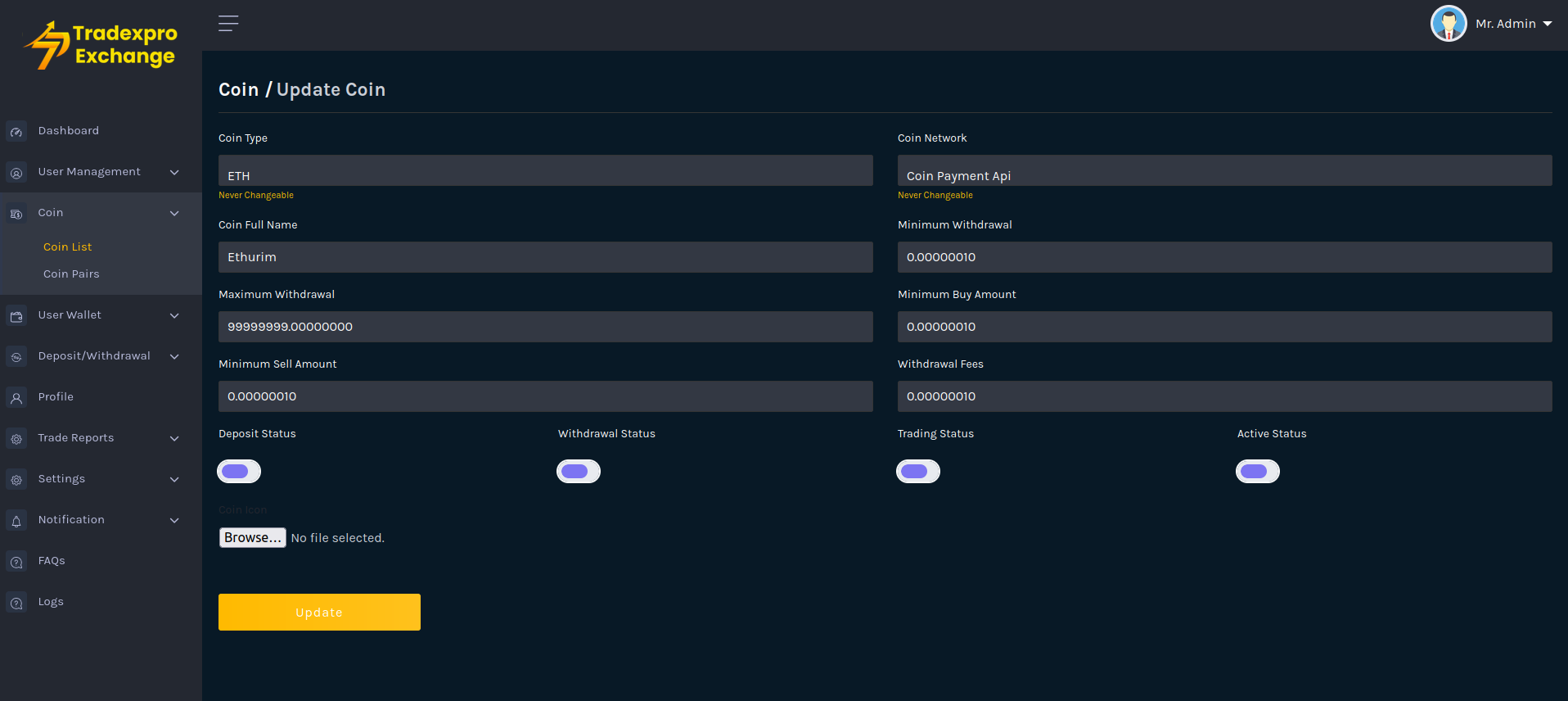
Task: Expand the User Management chevron
Action: coord(174,172)
